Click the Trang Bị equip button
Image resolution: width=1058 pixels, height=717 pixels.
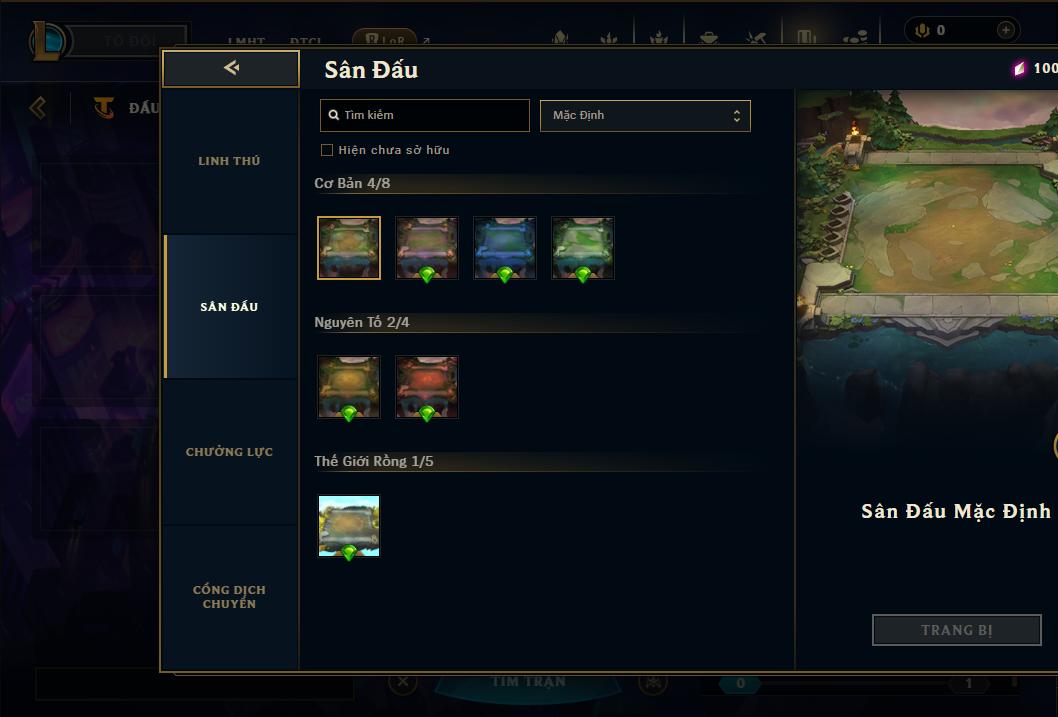click(x=957, y=630)
